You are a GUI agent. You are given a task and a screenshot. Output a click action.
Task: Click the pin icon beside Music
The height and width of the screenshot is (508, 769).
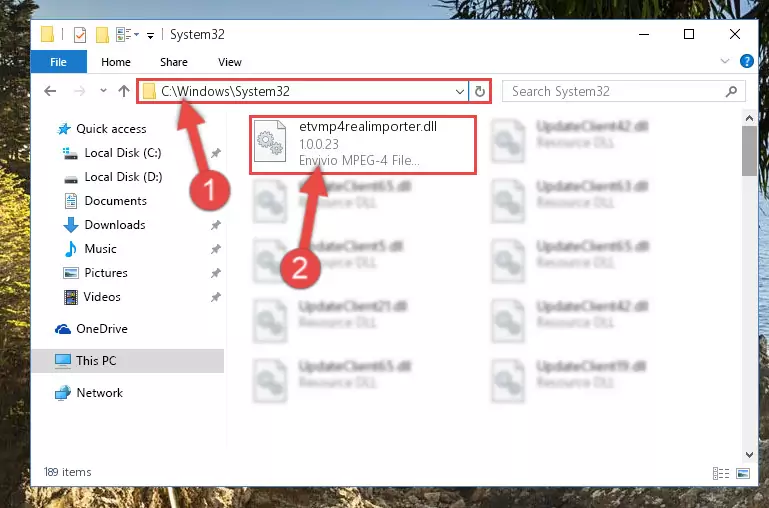[x=215, y=250]
